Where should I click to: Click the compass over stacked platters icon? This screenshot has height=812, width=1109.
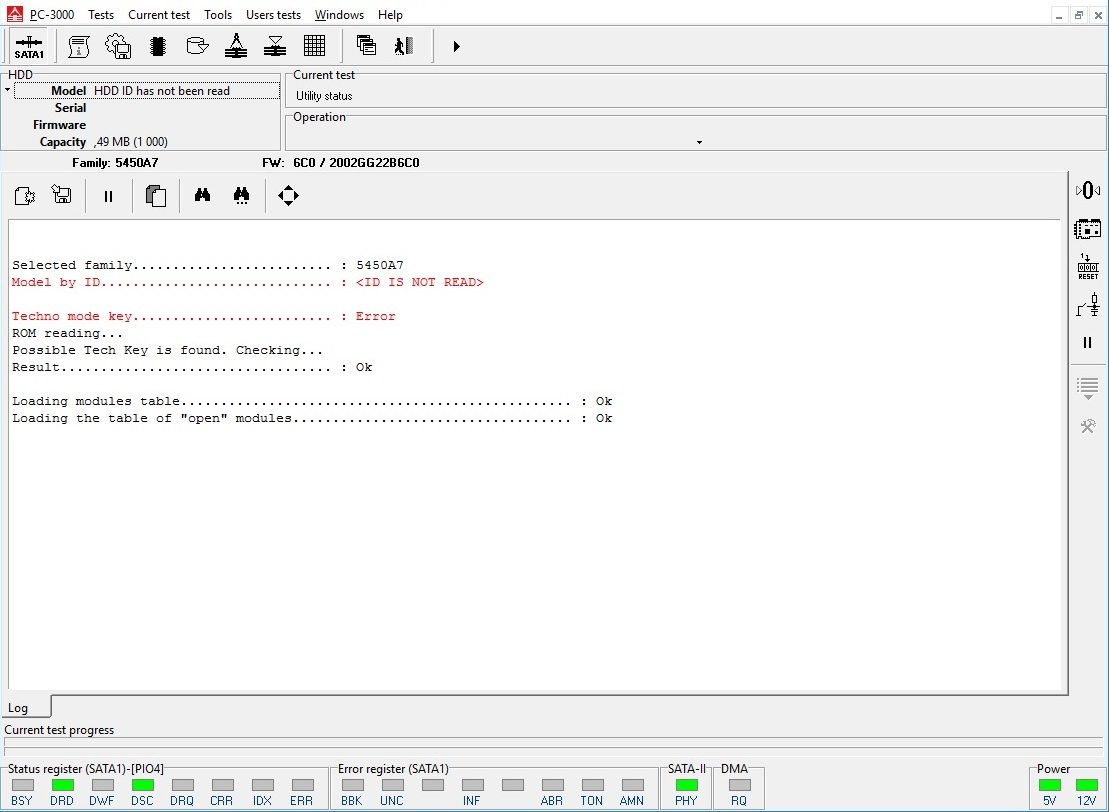236,47
